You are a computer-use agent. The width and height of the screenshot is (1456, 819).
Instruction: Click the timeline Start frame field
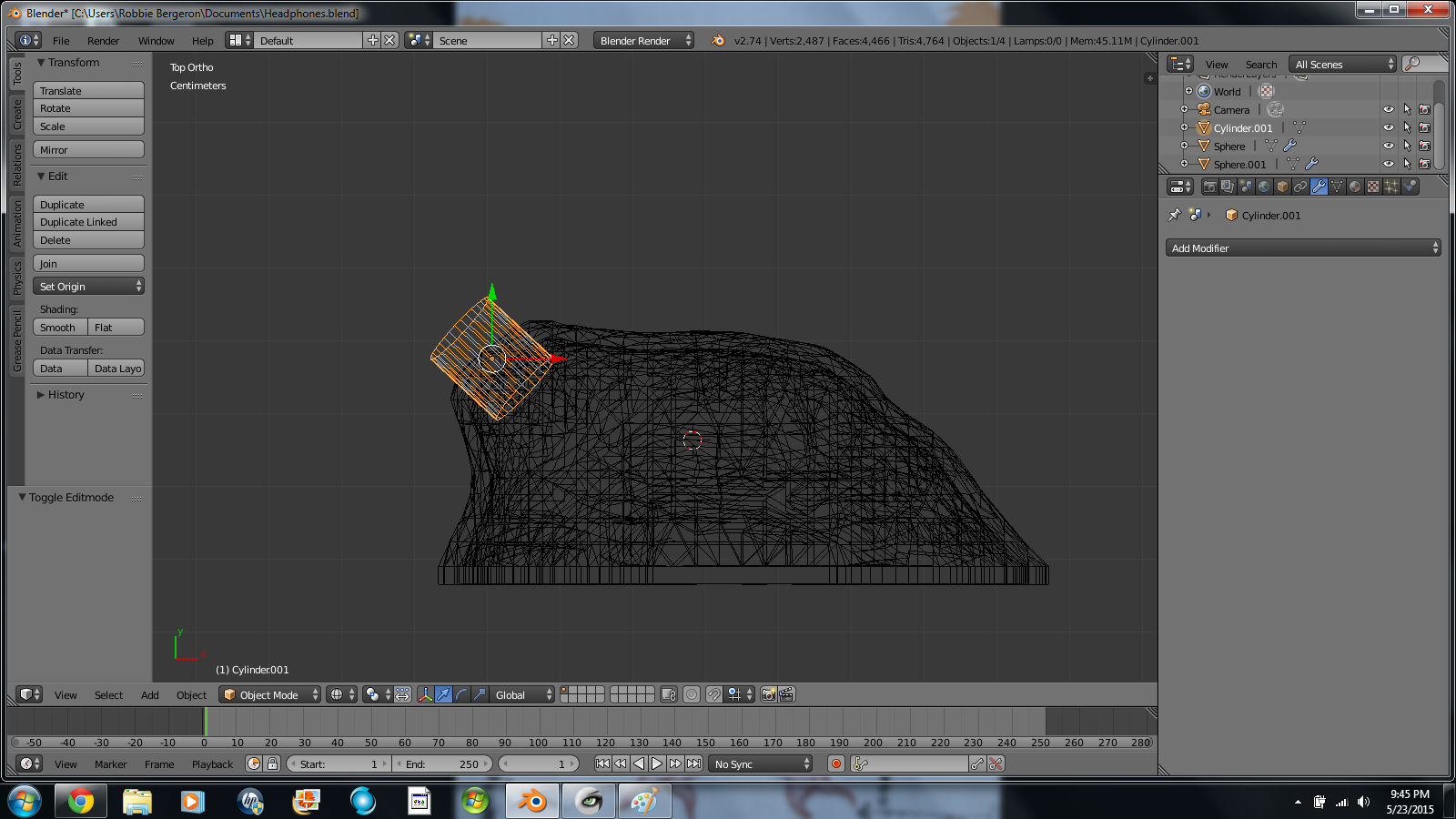click(x=339, y=763)
